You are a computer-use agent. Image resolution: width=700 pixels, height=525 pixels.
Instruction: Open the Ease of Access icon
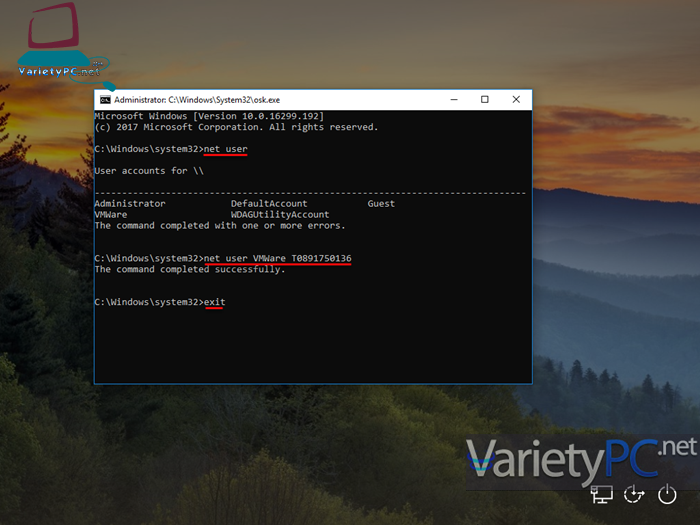click(x=634, y=493)
